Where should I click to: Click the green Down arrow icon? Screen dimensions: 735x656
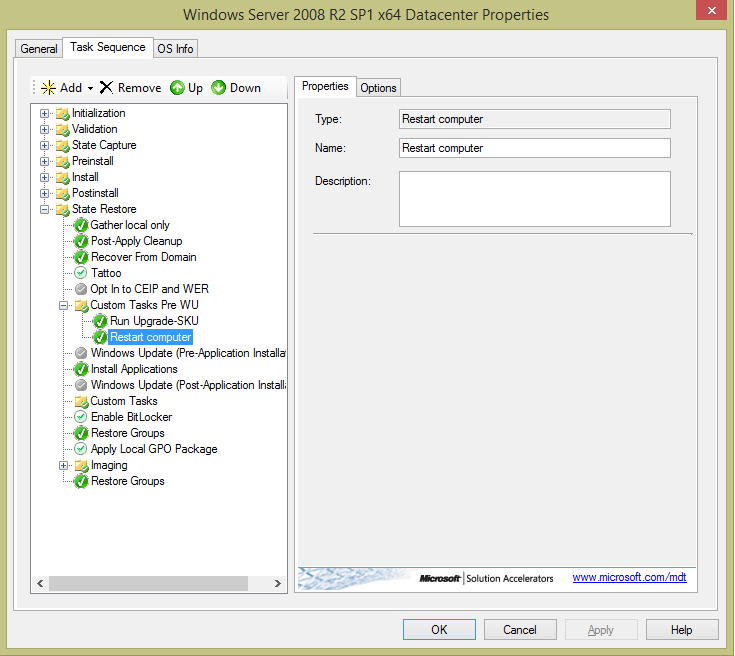[219, 88]
